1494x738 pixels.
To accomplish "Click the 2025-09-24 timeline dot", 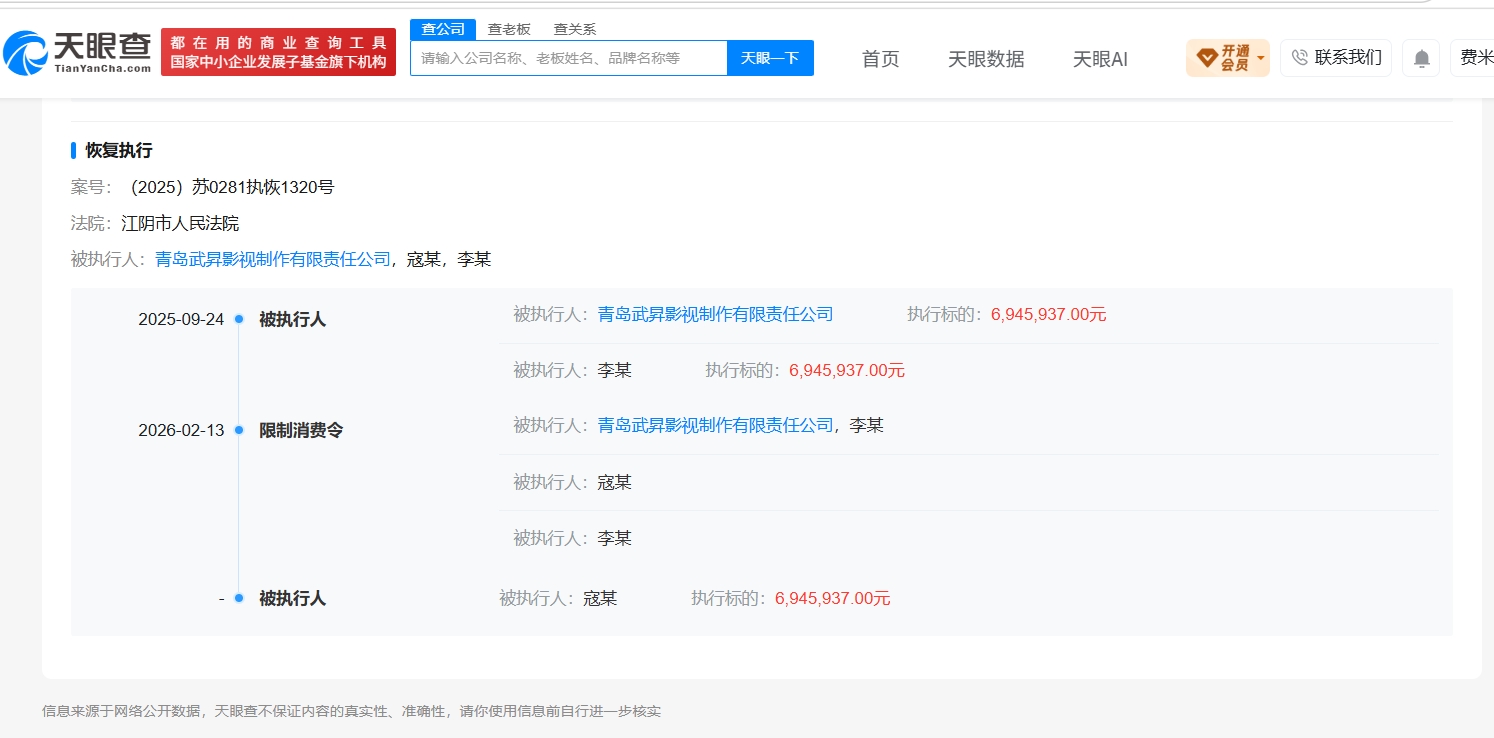I will (x=239, y=320).
